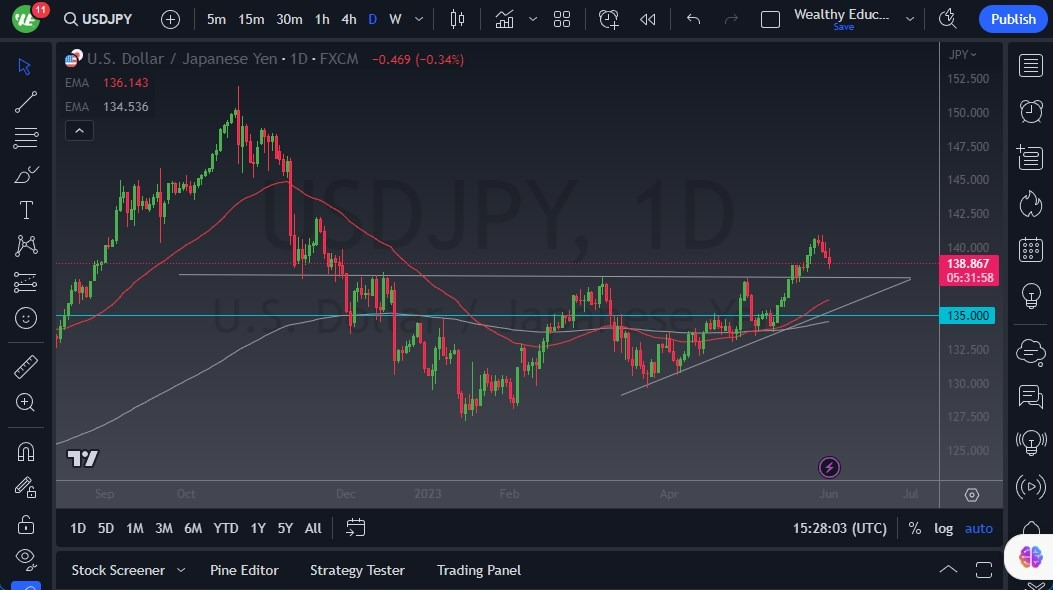This screenshot has height=590, width=1053.
Task: Lock all drawings with the padlock icon
Action: coord(25,523)
